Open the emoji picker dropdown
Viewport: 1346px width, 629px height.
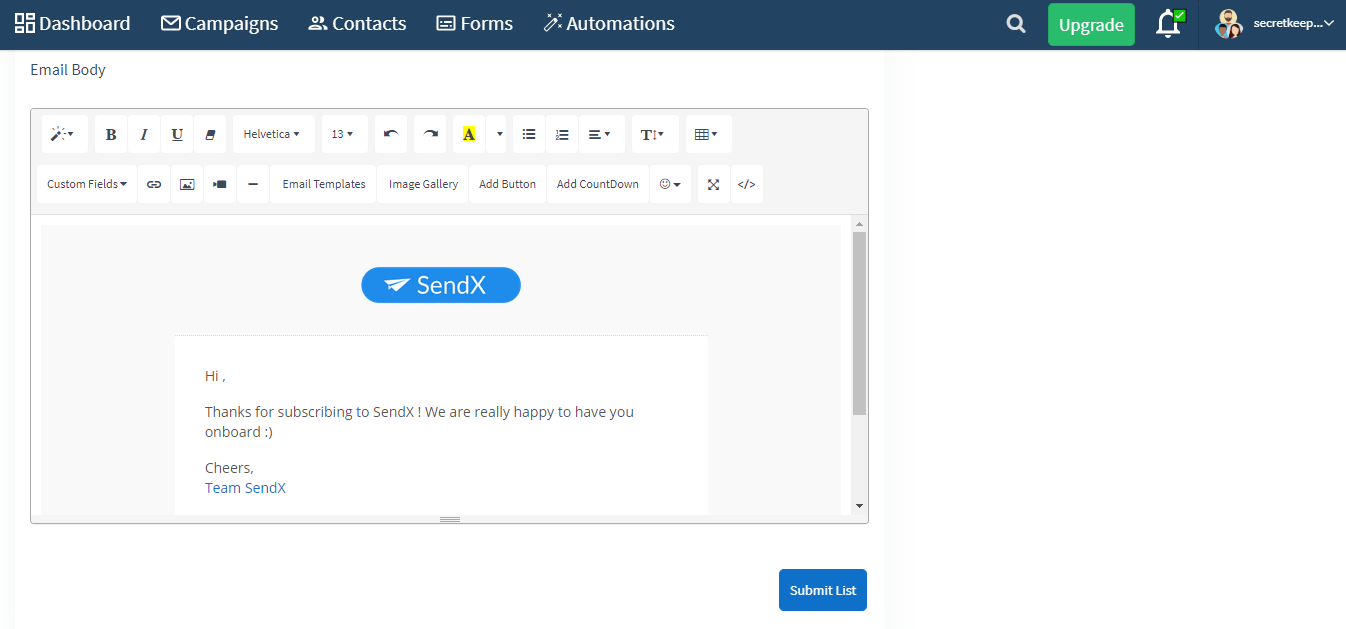(x=670, y=184)
